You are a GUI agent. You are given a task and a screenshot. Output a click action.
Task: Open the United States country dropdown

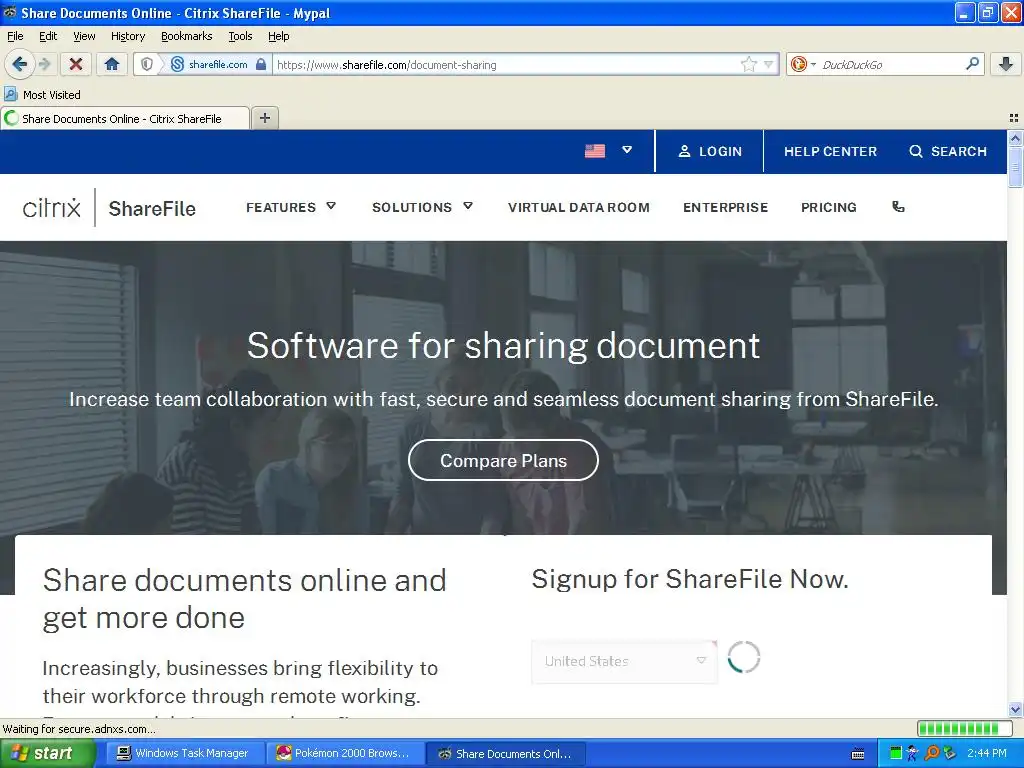point(624,662)
